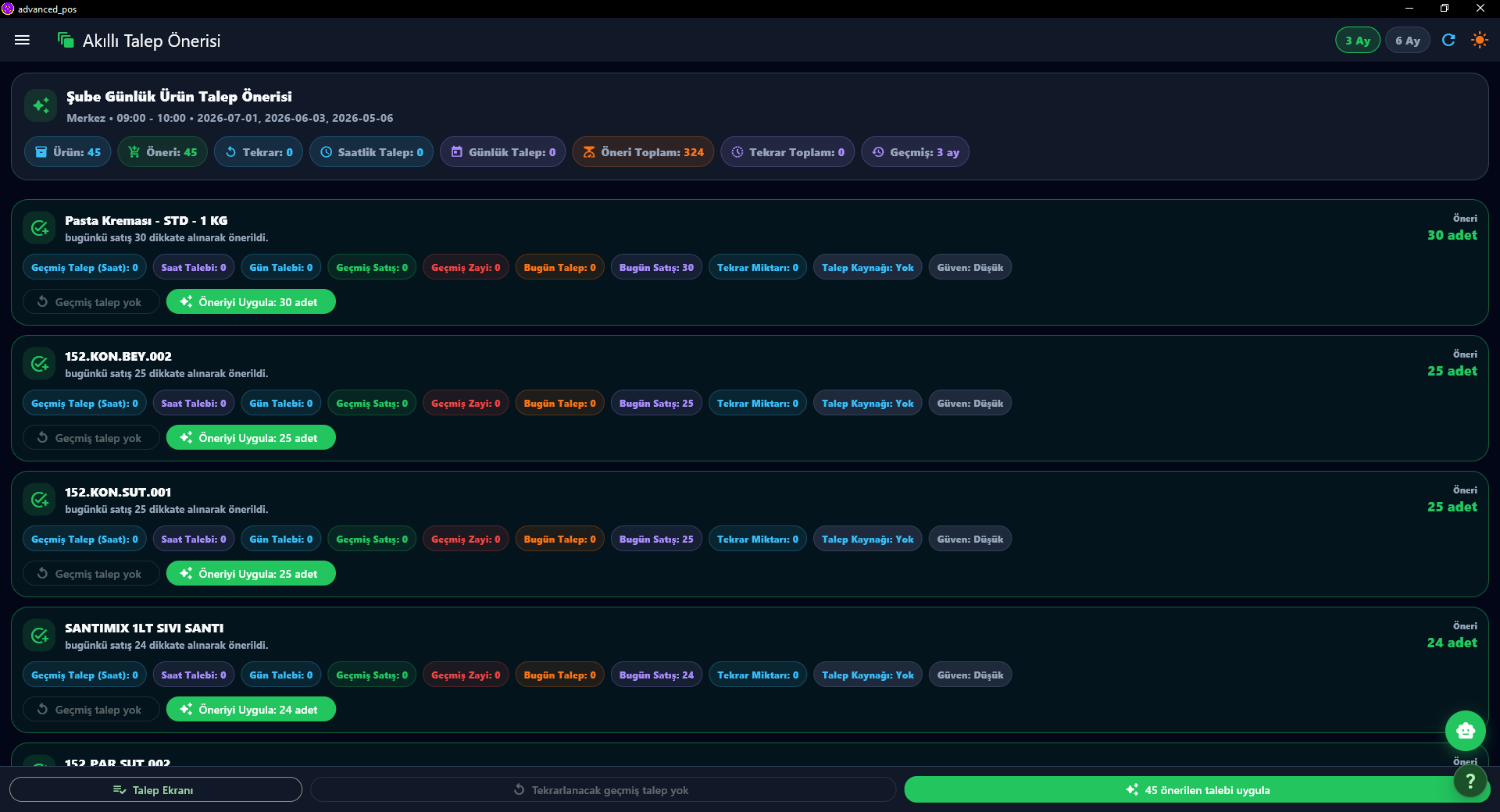Click the Tekrar Toplam: 0 chip

tap(787, 152)
